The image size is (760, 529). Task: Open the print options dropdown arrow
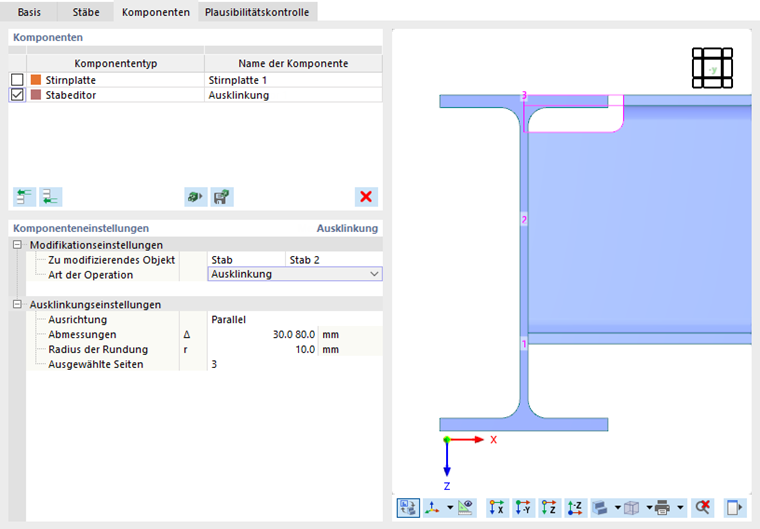click(680, 508)
